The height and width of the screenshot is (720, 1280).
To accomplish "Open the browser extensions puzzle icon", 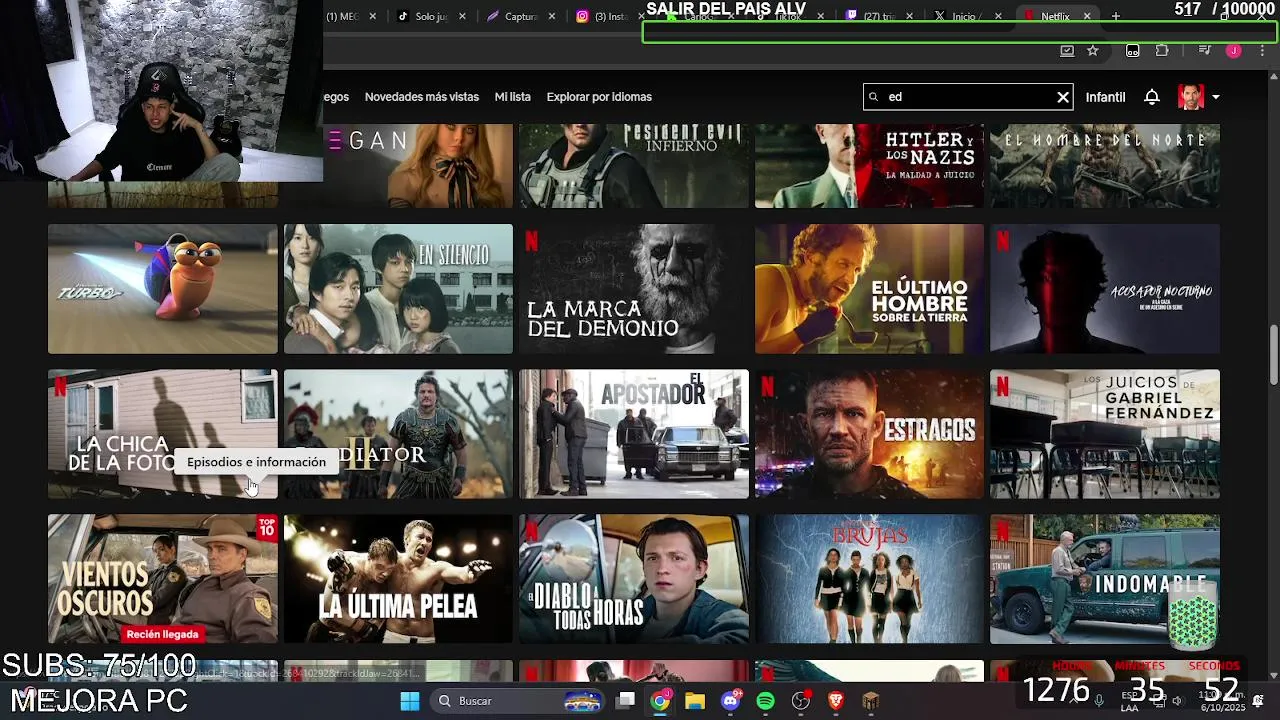I will pyautogui.click(x=1162, y=51).
